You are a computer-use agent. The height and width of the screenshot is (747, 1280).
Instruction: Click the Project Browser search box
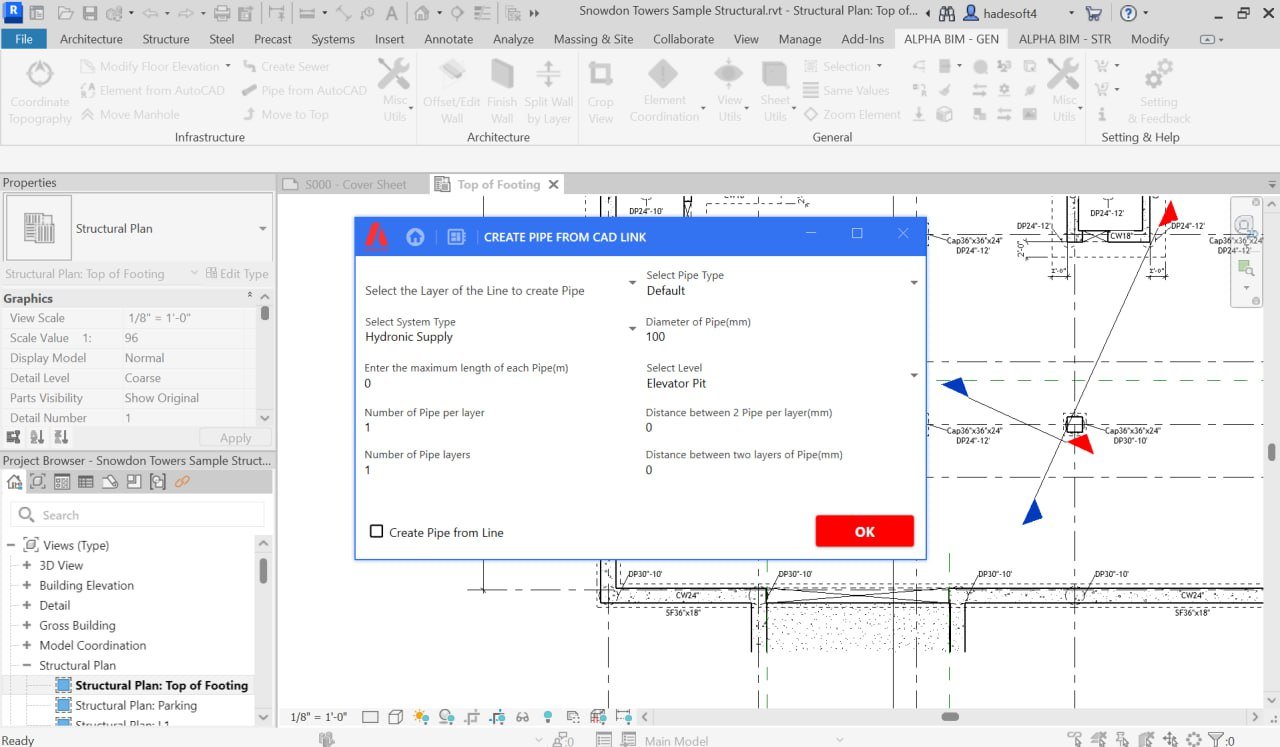(x=138, y=515)
